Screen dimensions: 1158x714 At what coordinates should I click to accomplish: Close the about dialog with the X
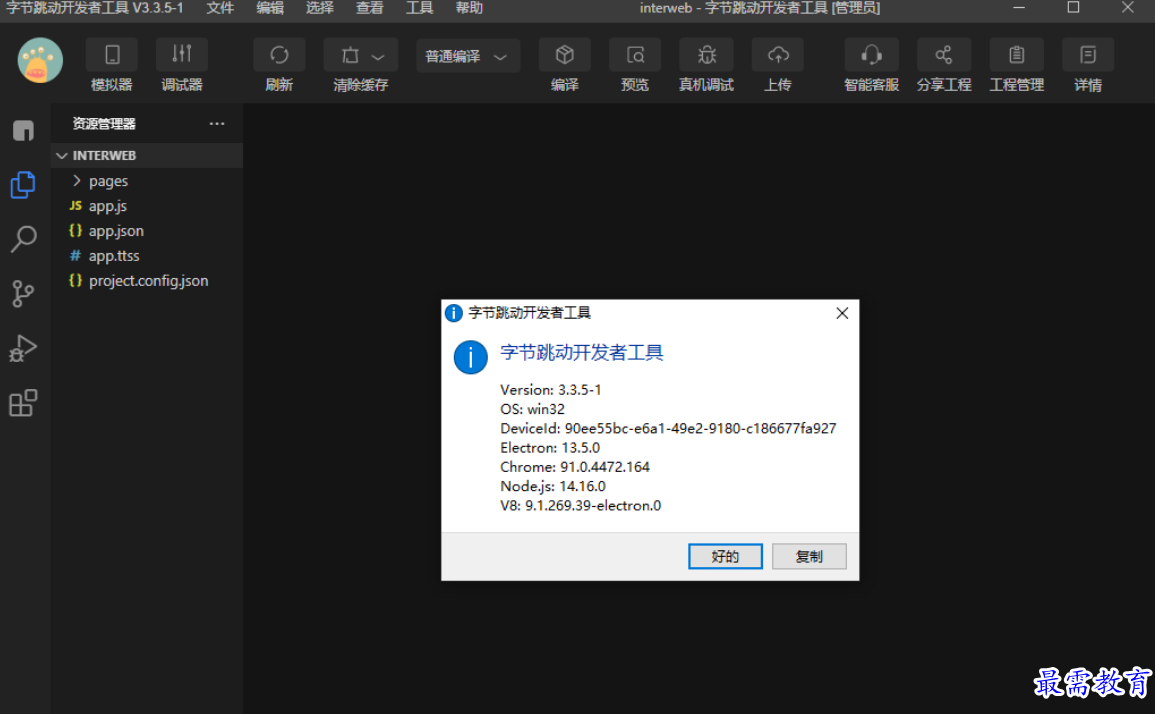point(842,313)
